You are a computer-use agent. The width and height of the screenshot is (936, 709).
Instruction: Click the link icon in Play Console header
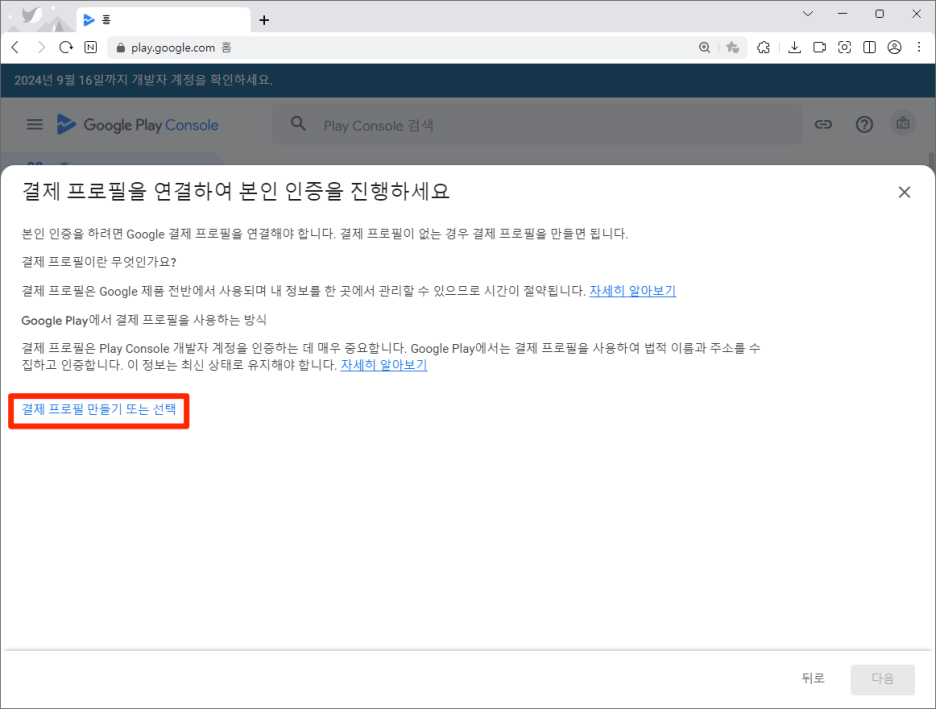coord(823,124)
